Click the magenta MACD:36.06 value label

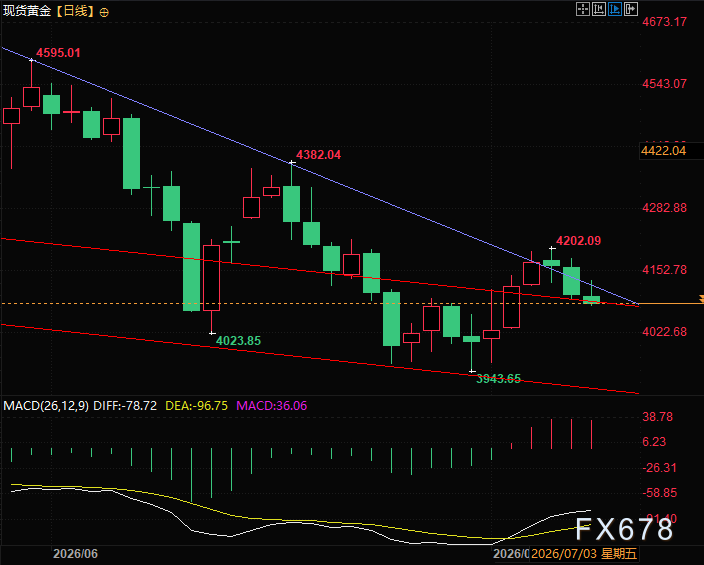272,406
